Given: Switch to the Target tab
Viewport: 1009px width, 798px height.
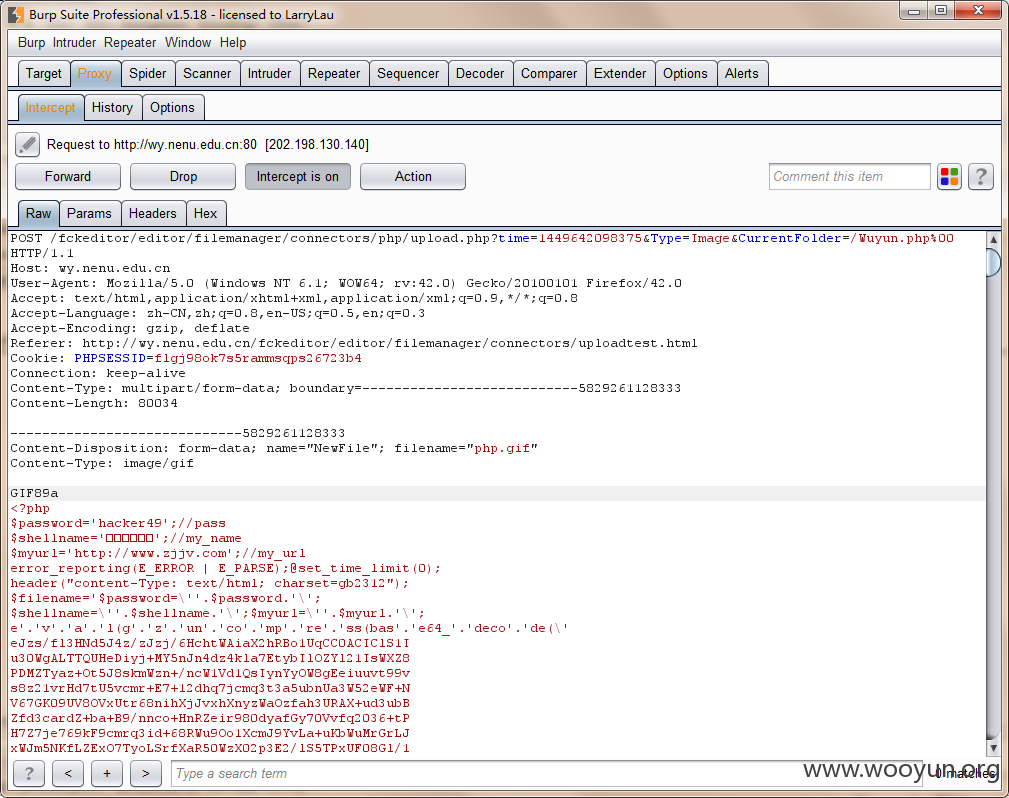Looking at the screenshot, I should point(44,73).
